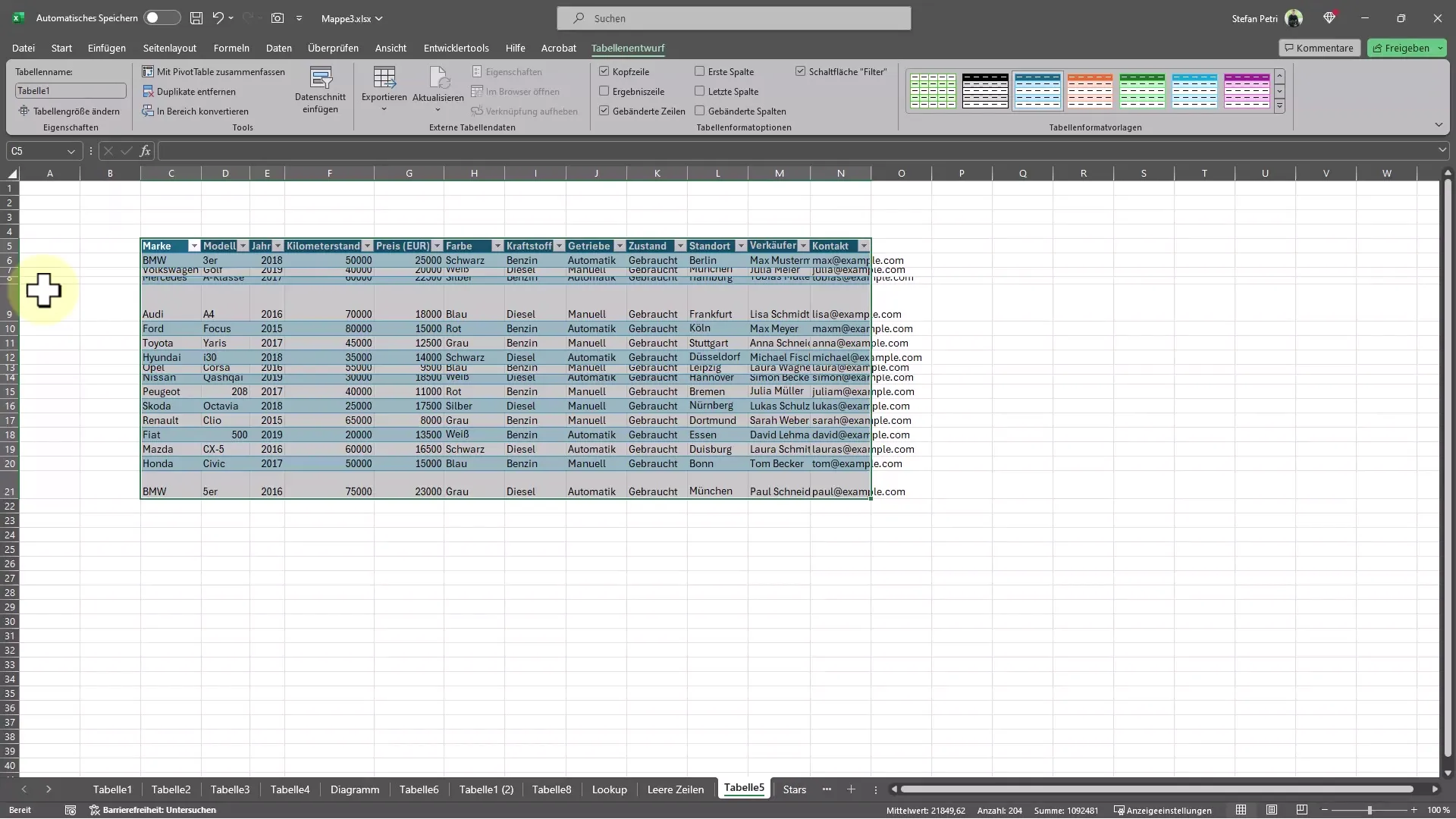1456x819 pixels.
Task: Open the Datei menu
Action: 24,48
